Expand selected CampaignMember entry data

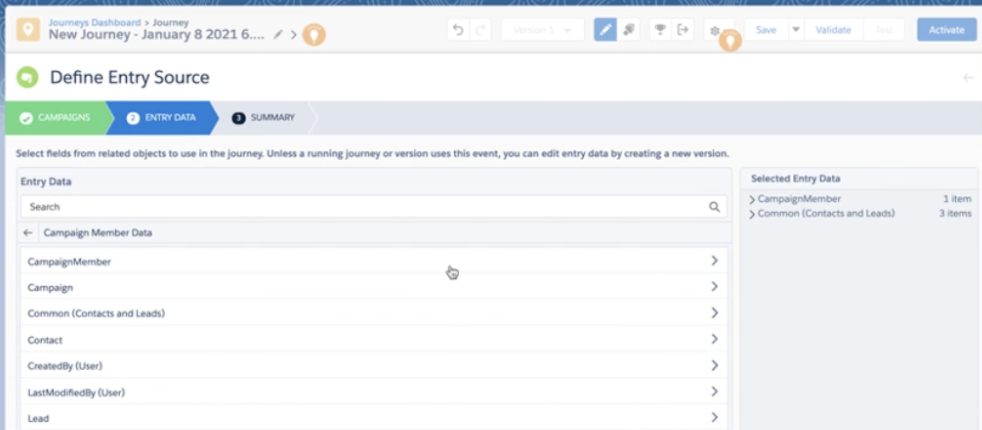(x=752, y=200)
